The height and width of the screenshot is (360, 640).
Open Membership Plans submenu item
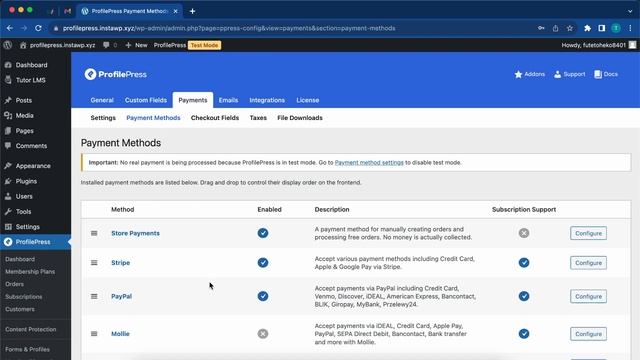point(30,271)
